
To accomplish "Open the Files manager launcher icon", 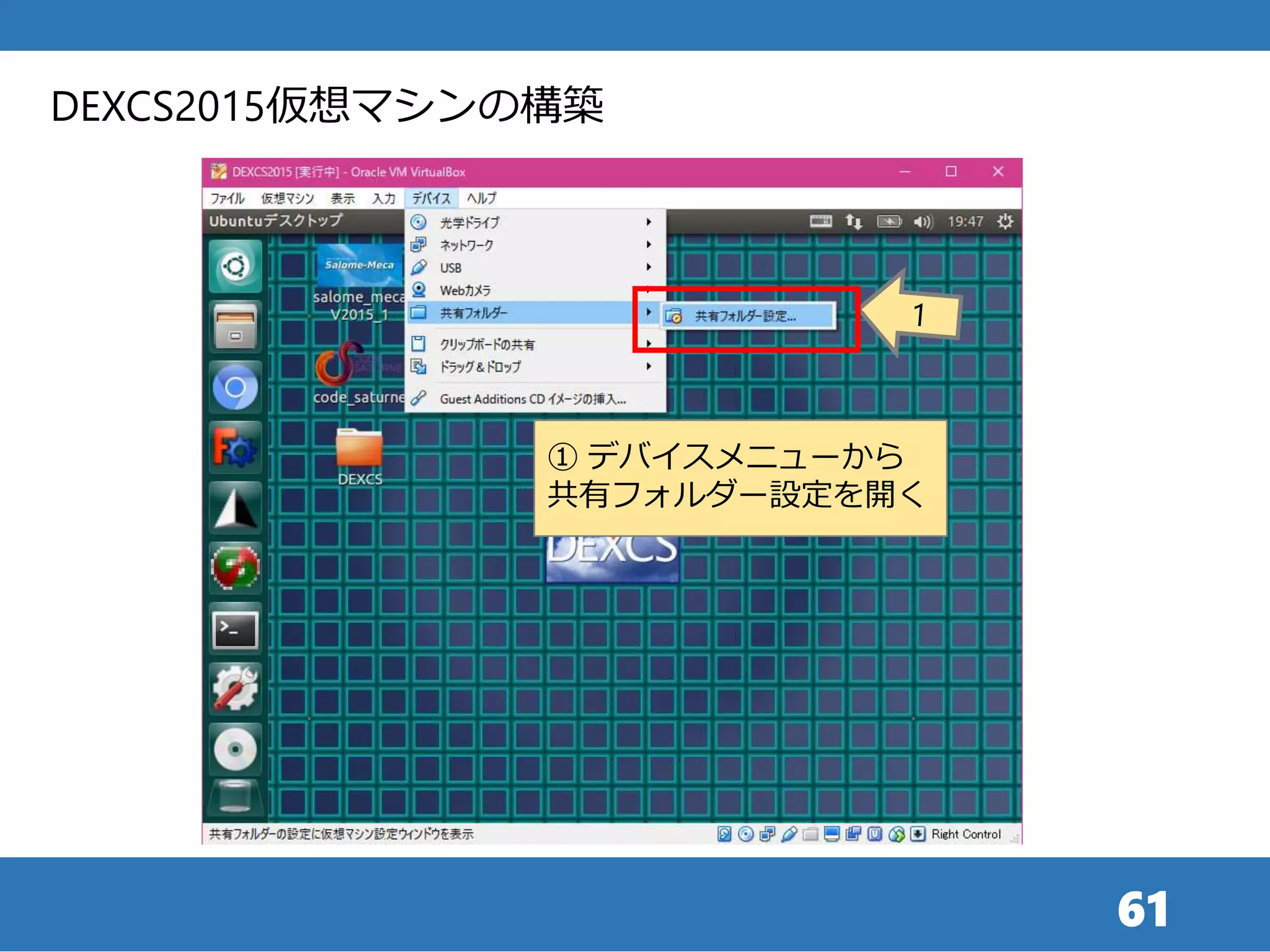I will pos(235,327).
